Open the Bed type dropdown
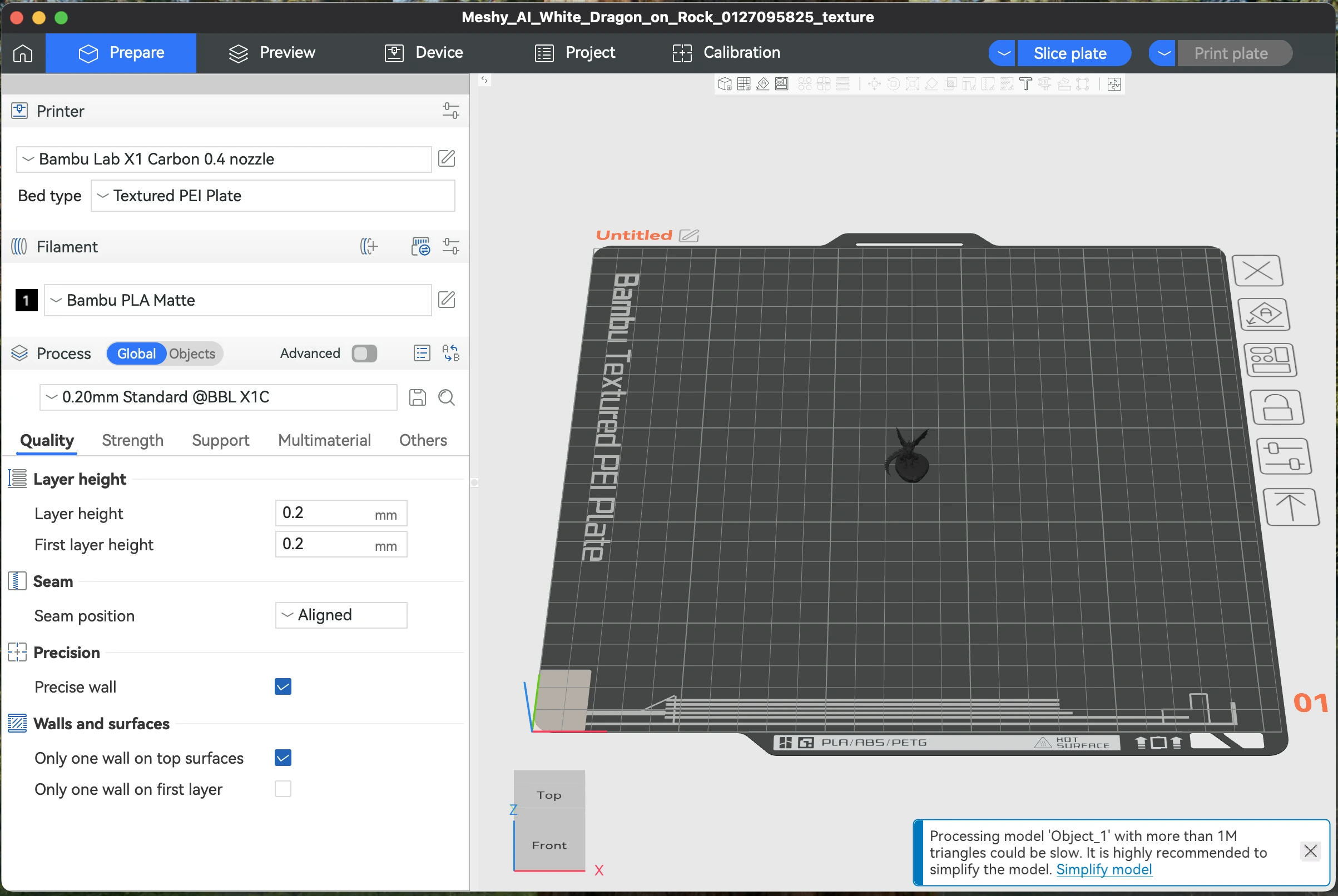The height and width of the screenshot is (896, 1338). click(x=272, y=196)
